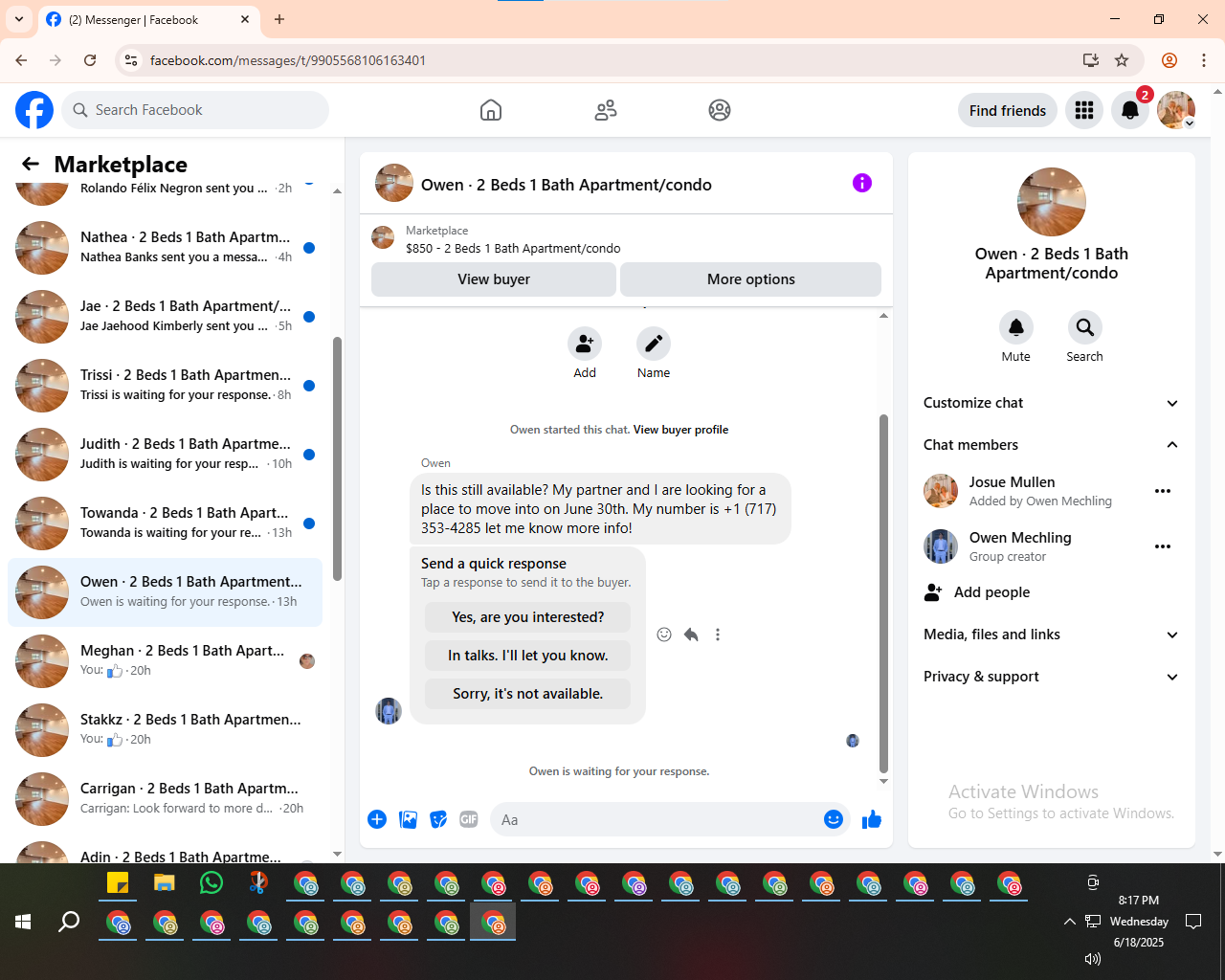This screenshot has height=980, width=1225.
Task: Open Jae's 2 Beds 1 Bath conversation
Action: 165,317
